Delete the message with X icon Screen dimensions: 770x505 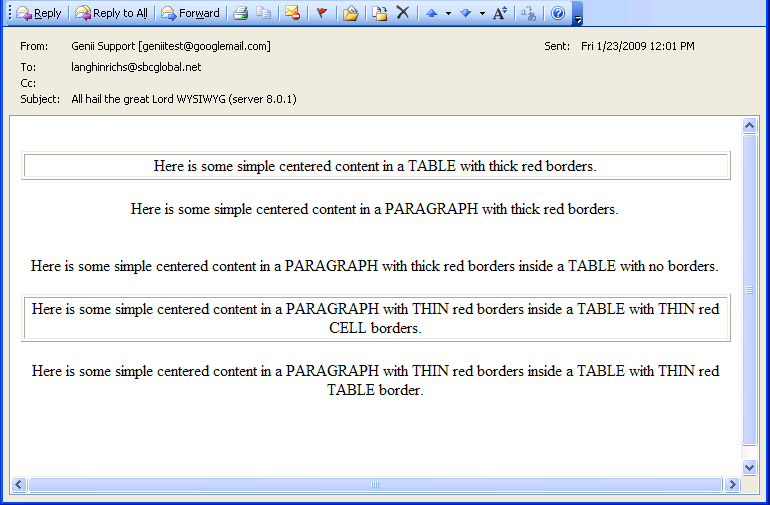pyautogui.click(x=402, y=13)
